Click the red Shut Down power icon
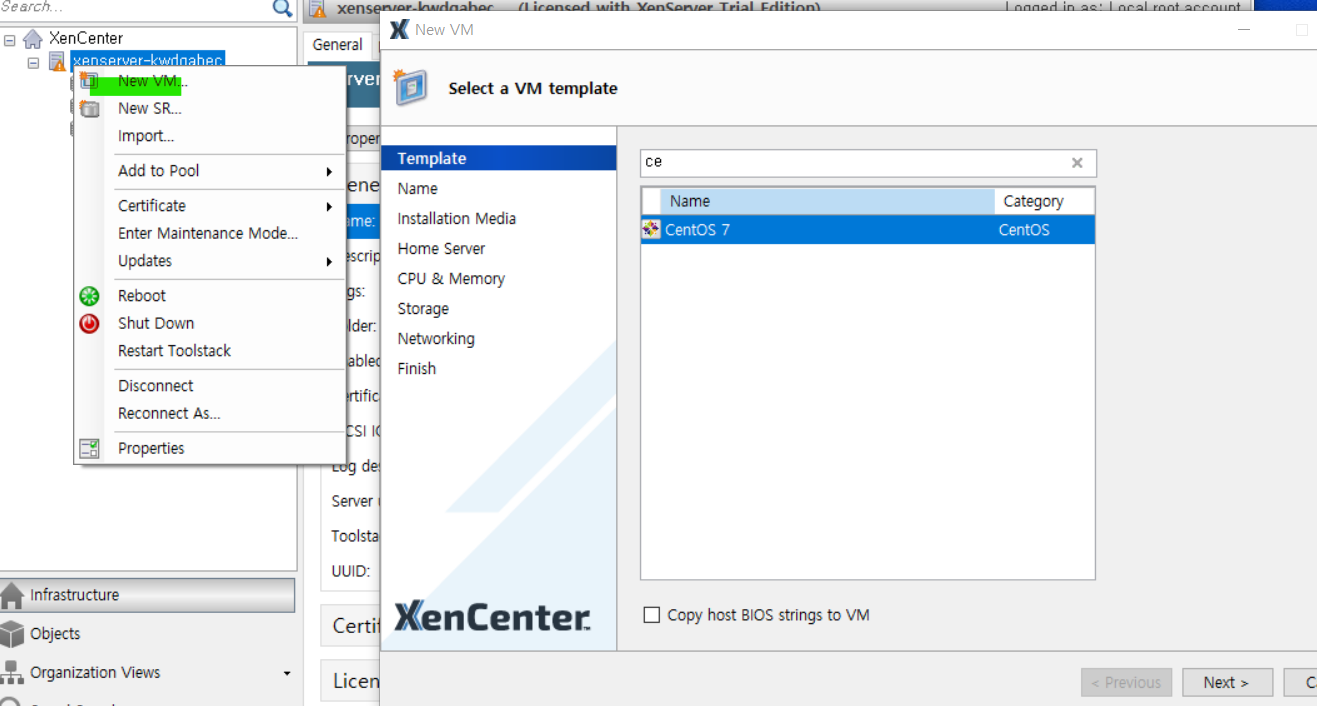1317x706 pixels. (90, 323)
